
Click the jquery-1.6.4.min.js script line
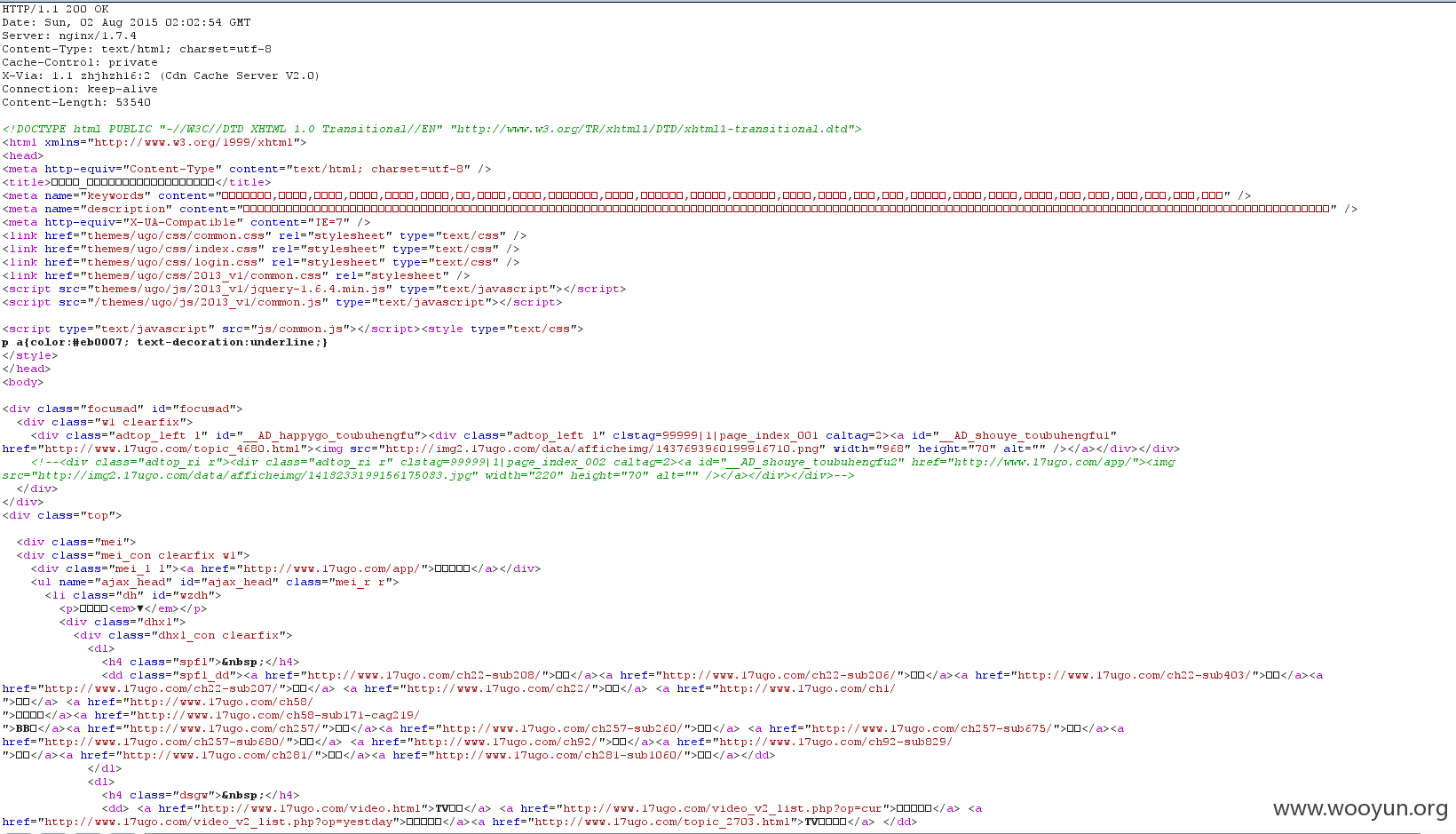coord(314,289)
